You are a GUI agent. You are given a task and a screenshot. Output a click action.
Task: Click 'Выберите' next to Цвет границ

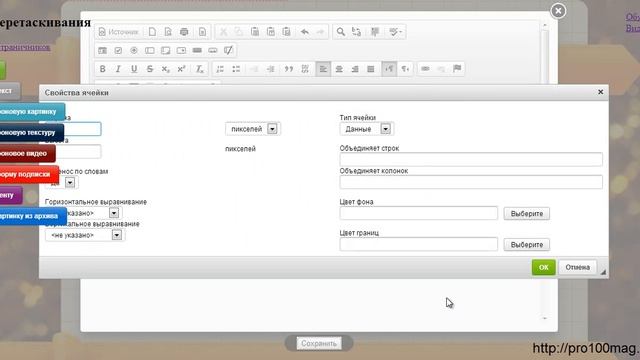click(x=527, y=244)
